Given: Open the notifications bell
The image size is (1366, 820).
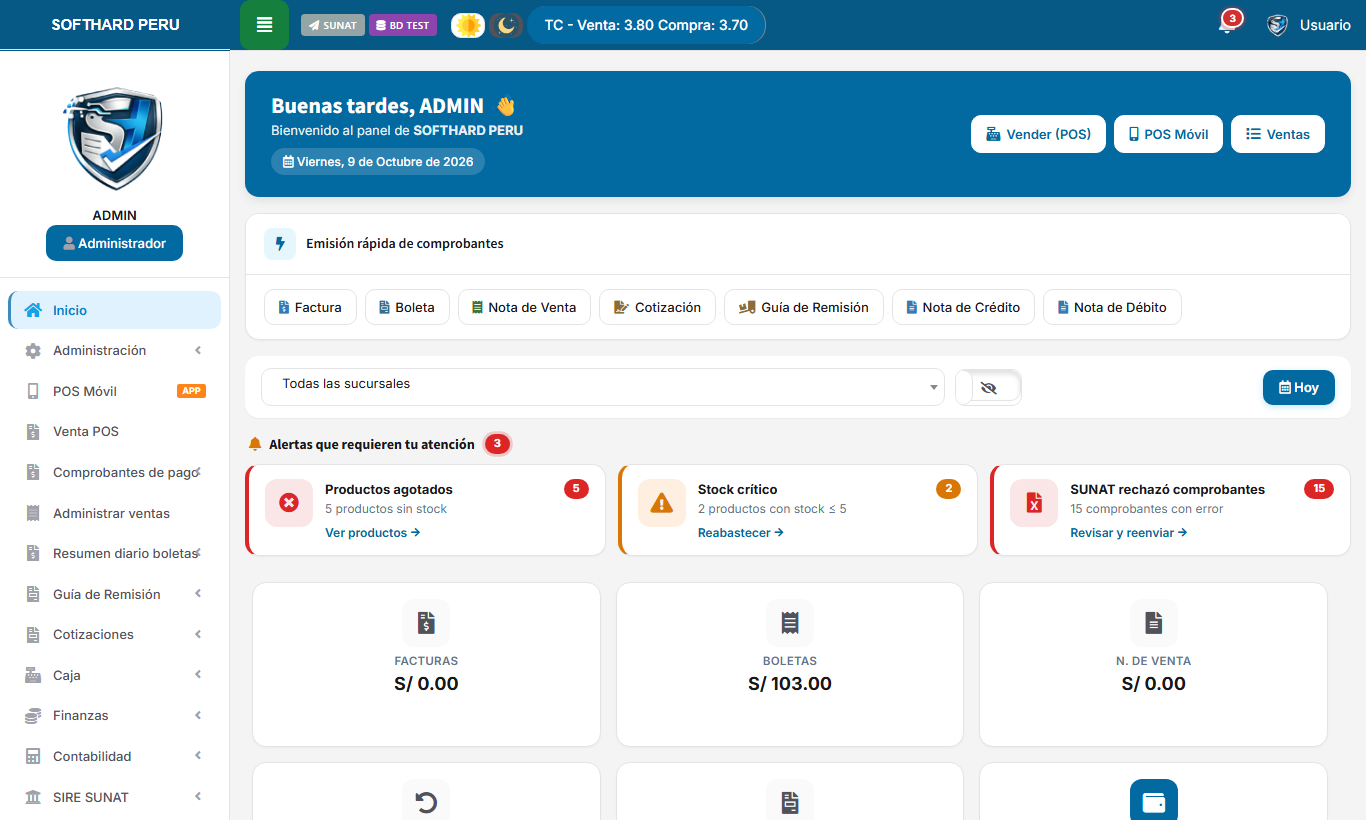Looking at the screenshot, I should tap(1227, 24).
